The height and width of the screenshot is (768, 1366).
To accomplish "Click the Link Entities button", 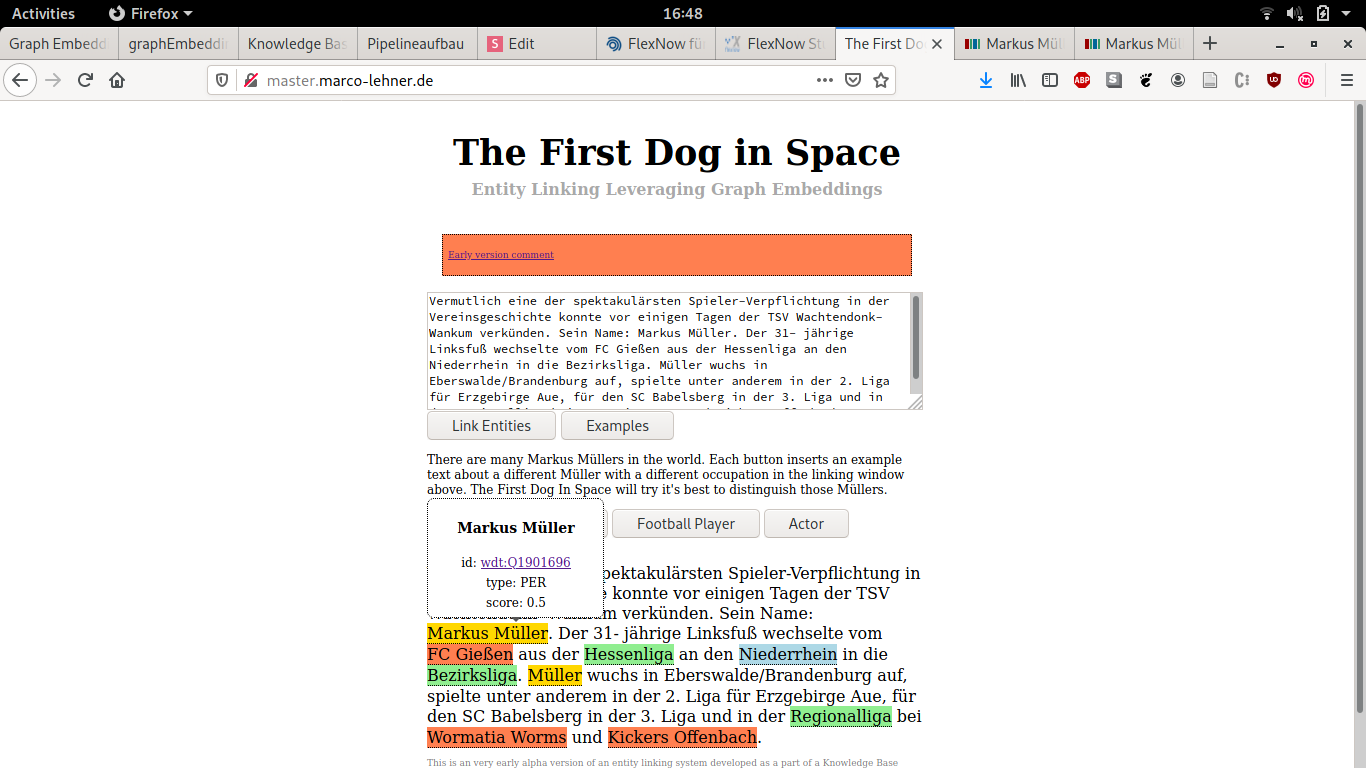I will coord(491,425).
